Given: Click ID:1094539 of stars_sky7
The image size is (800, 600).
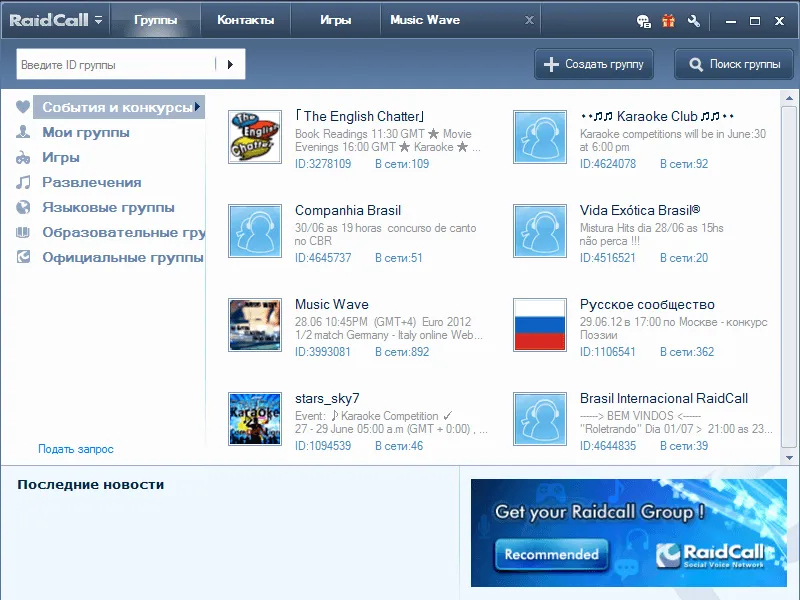Looking at the screenshot, I should coord(323,445).
